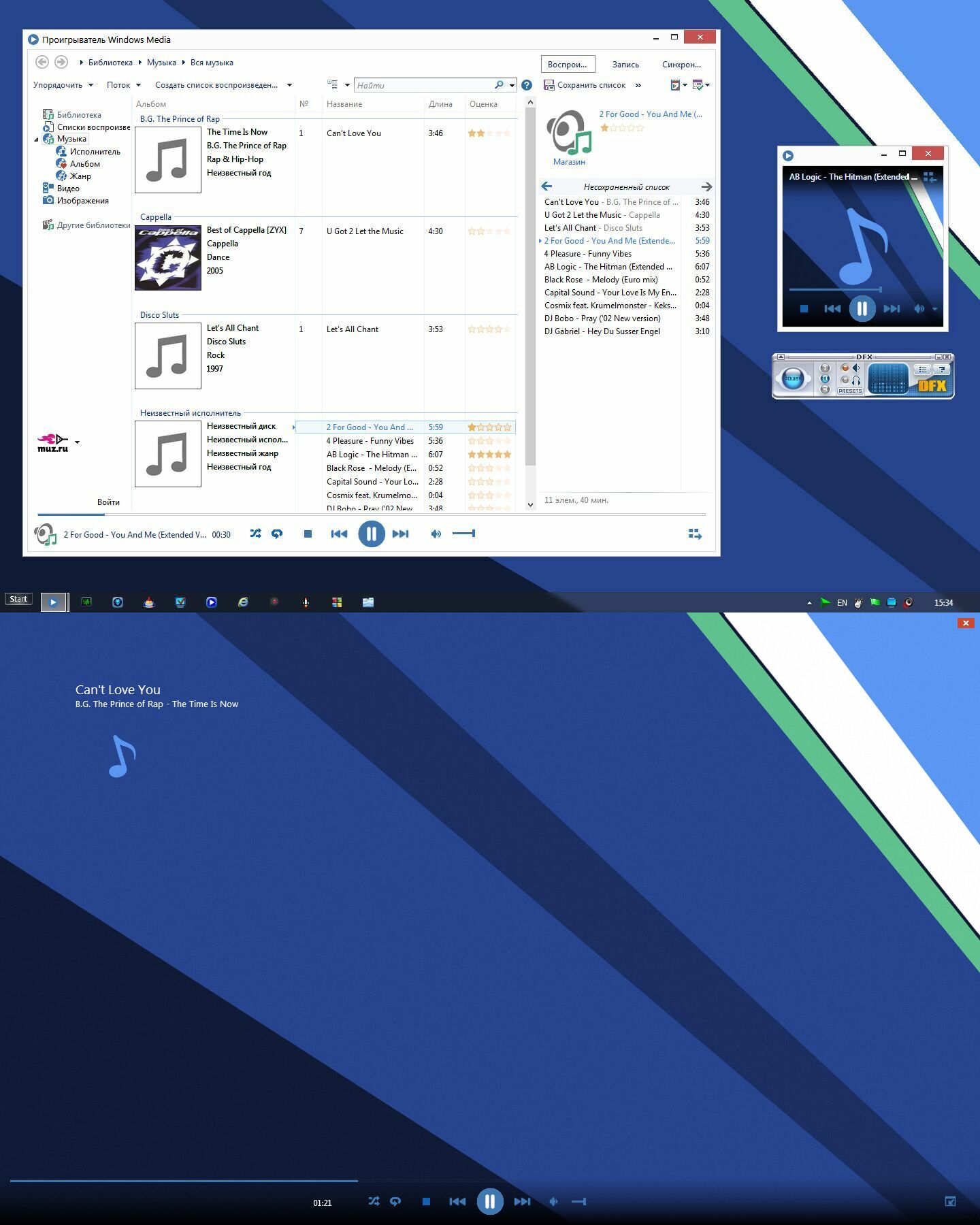980x1225 pixels.
Task: Skip to previous track in the library window
Action: tap(339, 534)
